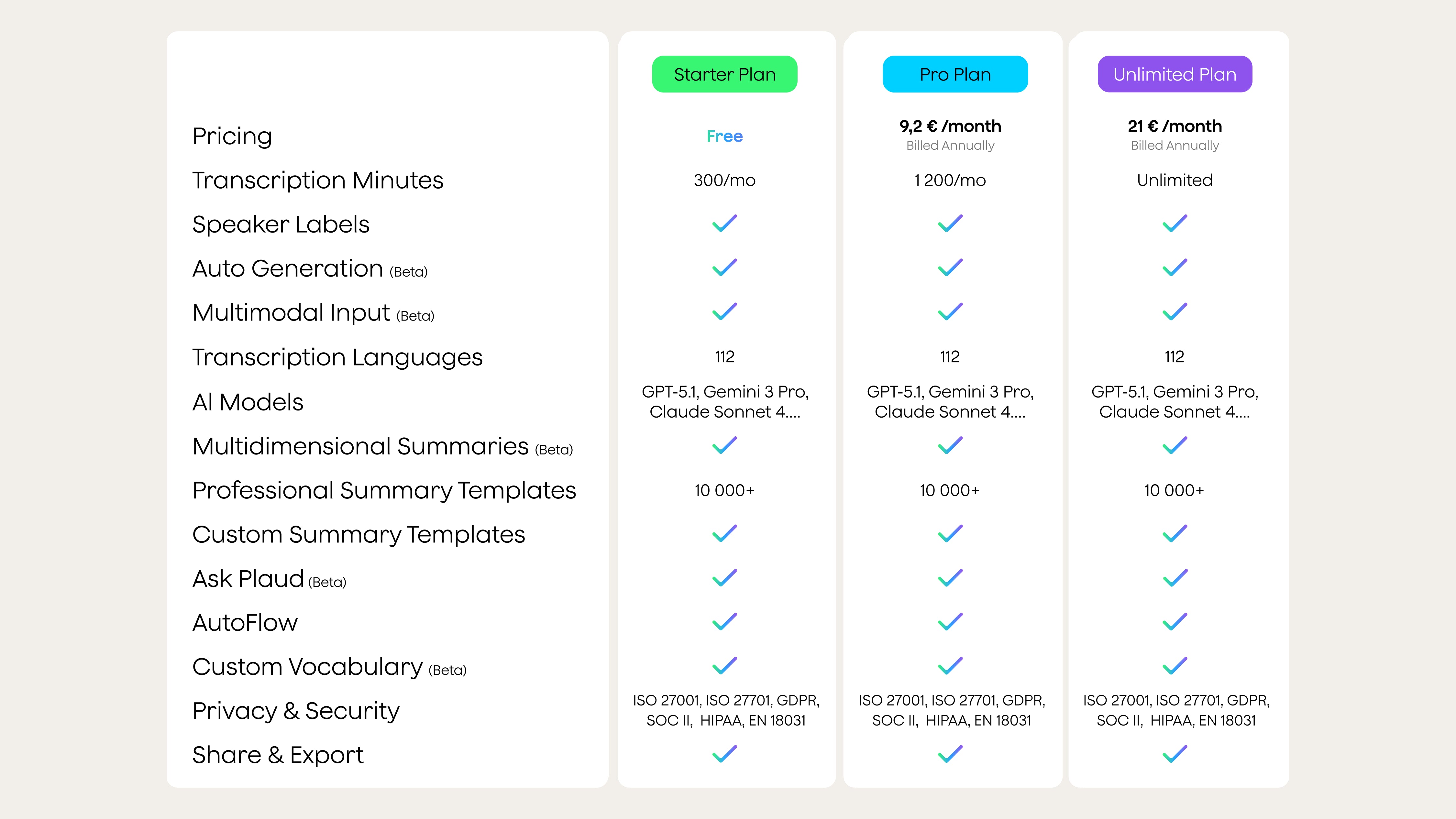Click Auto Generation checkmark under Pro Plan
This screenshot has height=819, width=1456.
(x=950, y=268)
